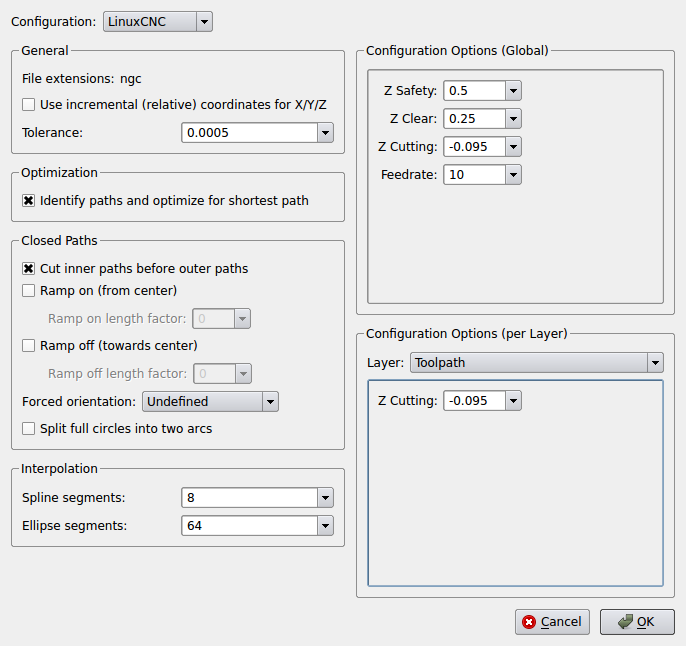Enable Ramp on (from center)
The width and height of the screenshot is (686, 646).
[28, 290]
